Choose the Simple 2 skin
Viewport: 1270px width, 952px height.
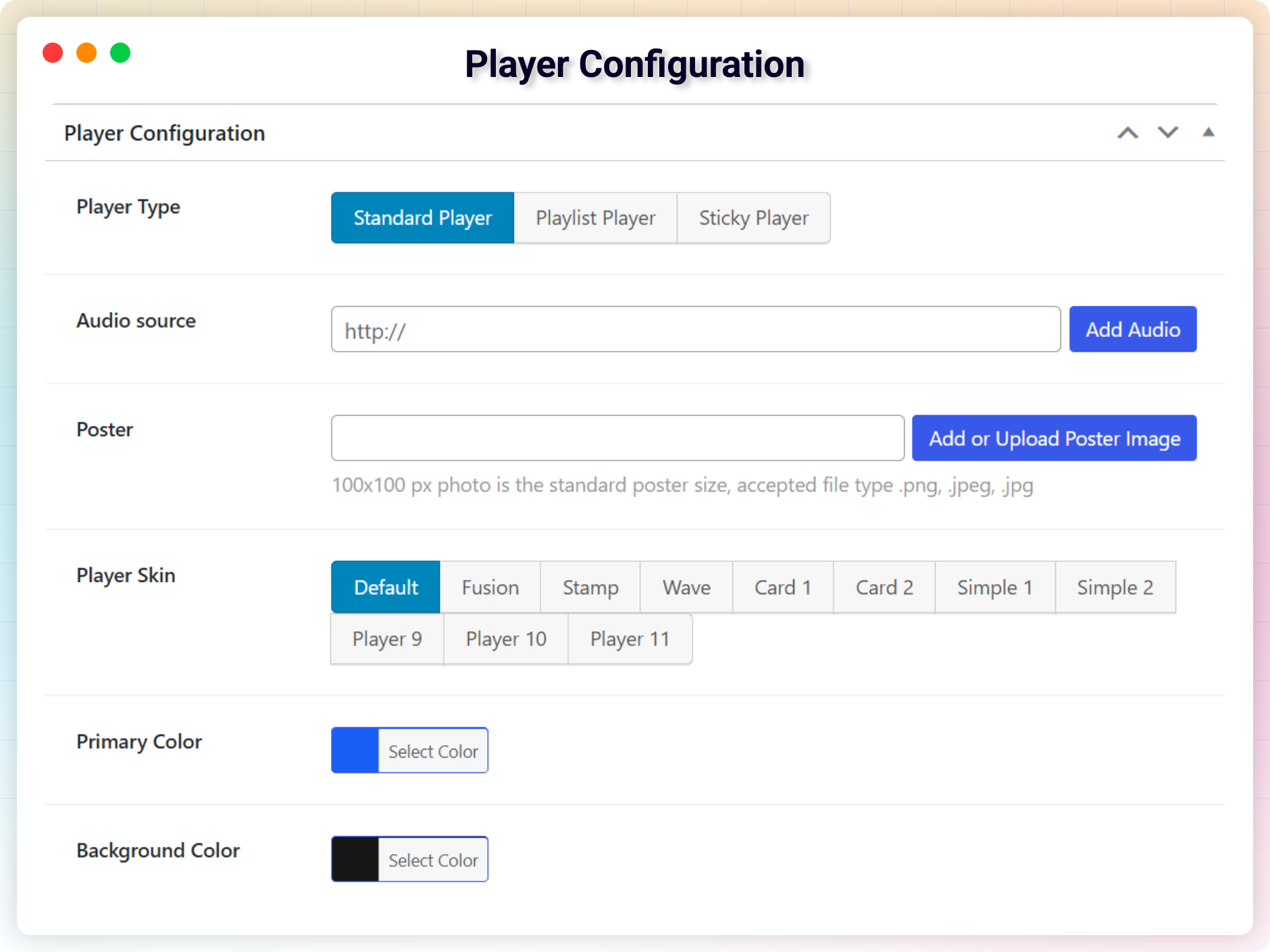[1115, 587]
